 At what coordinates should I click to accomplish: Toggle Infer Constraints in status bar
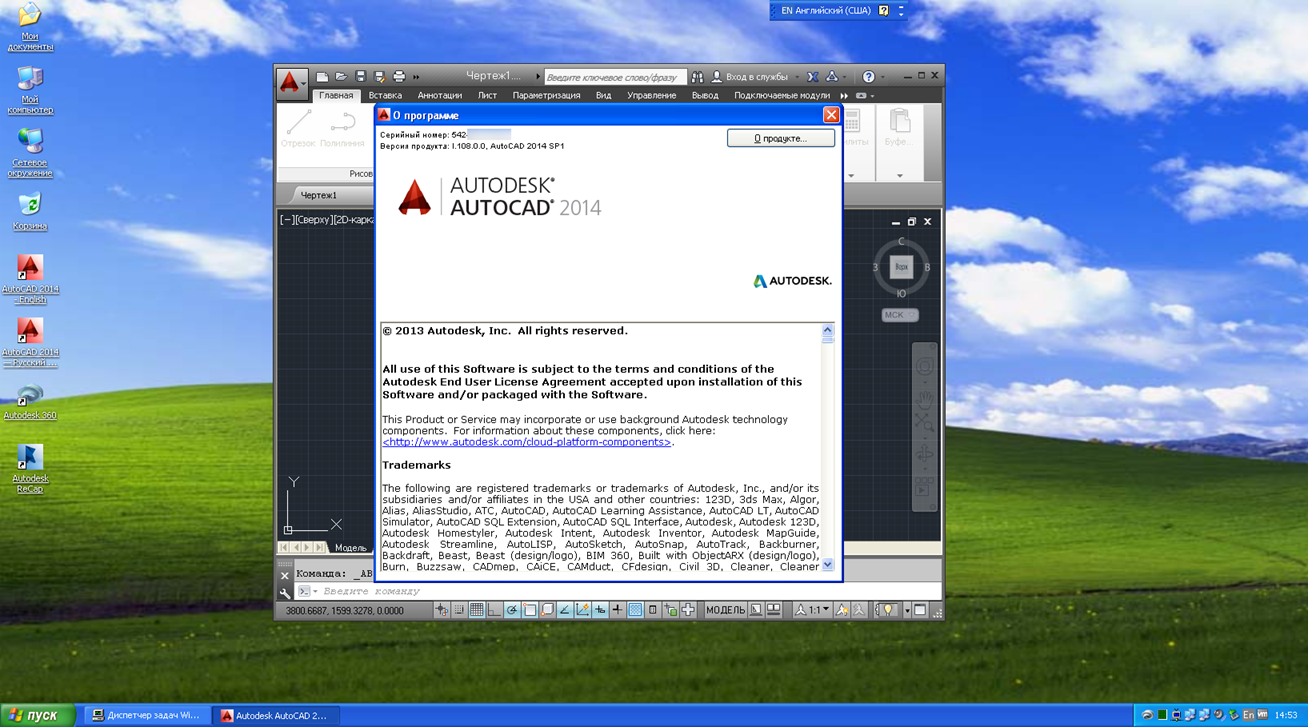tap(441, 610)
